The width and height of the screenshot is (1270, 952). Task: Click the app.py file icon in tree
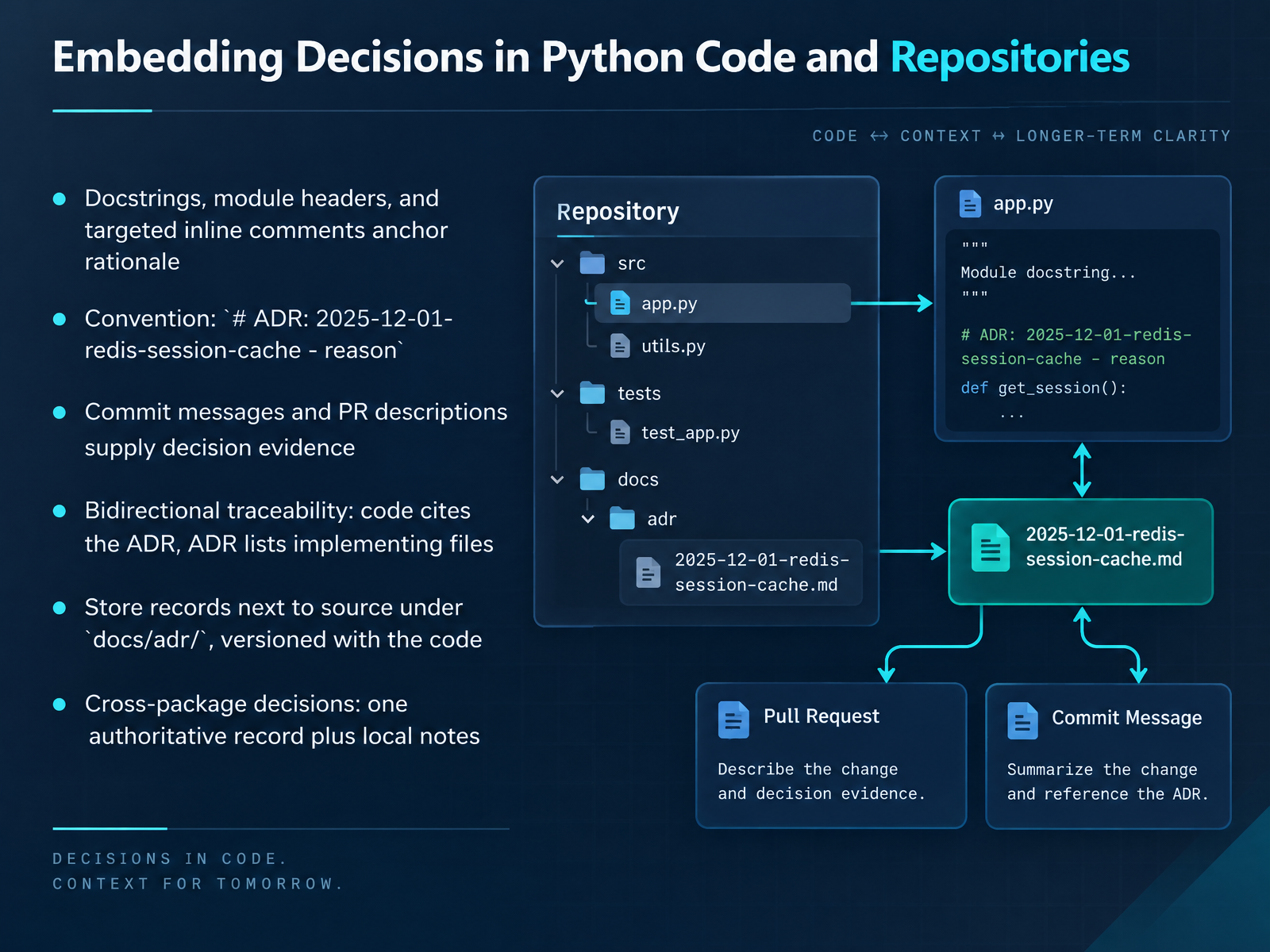coord(620,303)
